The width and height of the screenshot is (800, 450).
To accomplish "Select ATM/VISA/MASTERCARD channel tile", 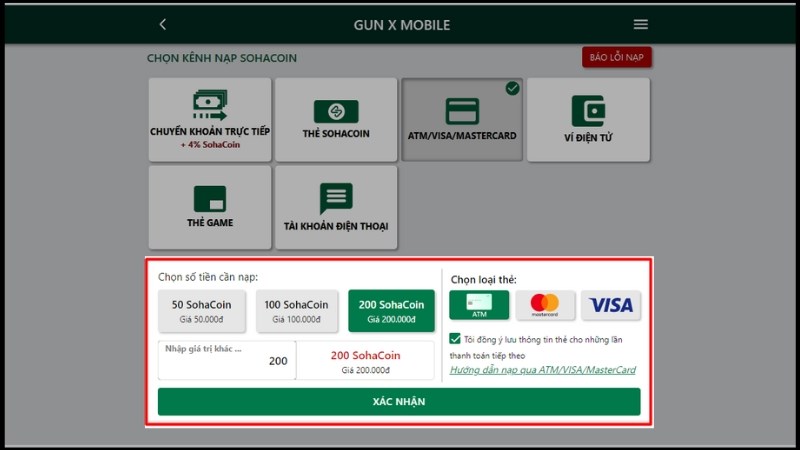I will [462, 119].
